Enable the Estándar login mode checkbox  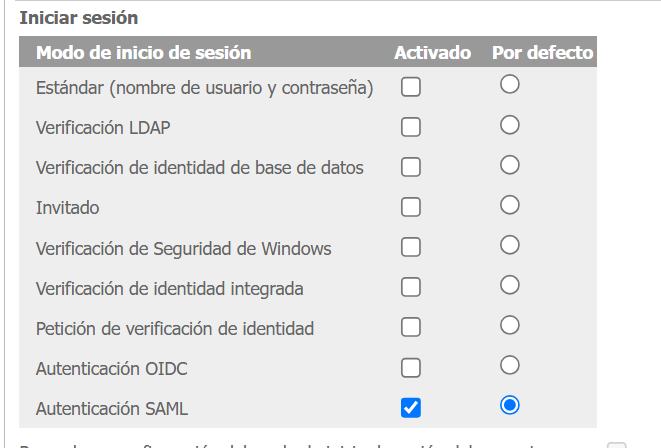point(410,87)
